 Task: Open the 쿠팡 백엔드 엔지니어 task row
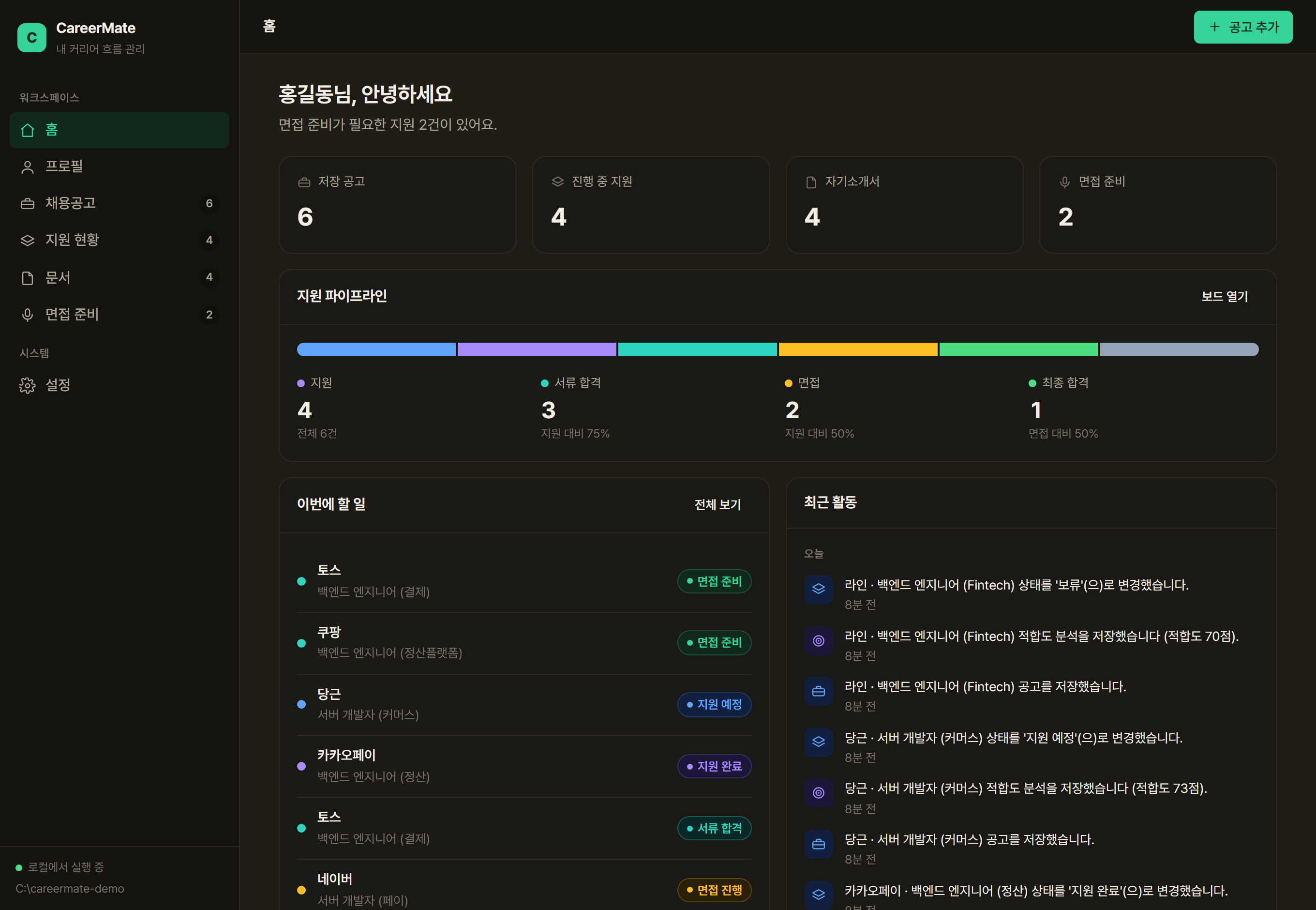(x=524, y=643)
